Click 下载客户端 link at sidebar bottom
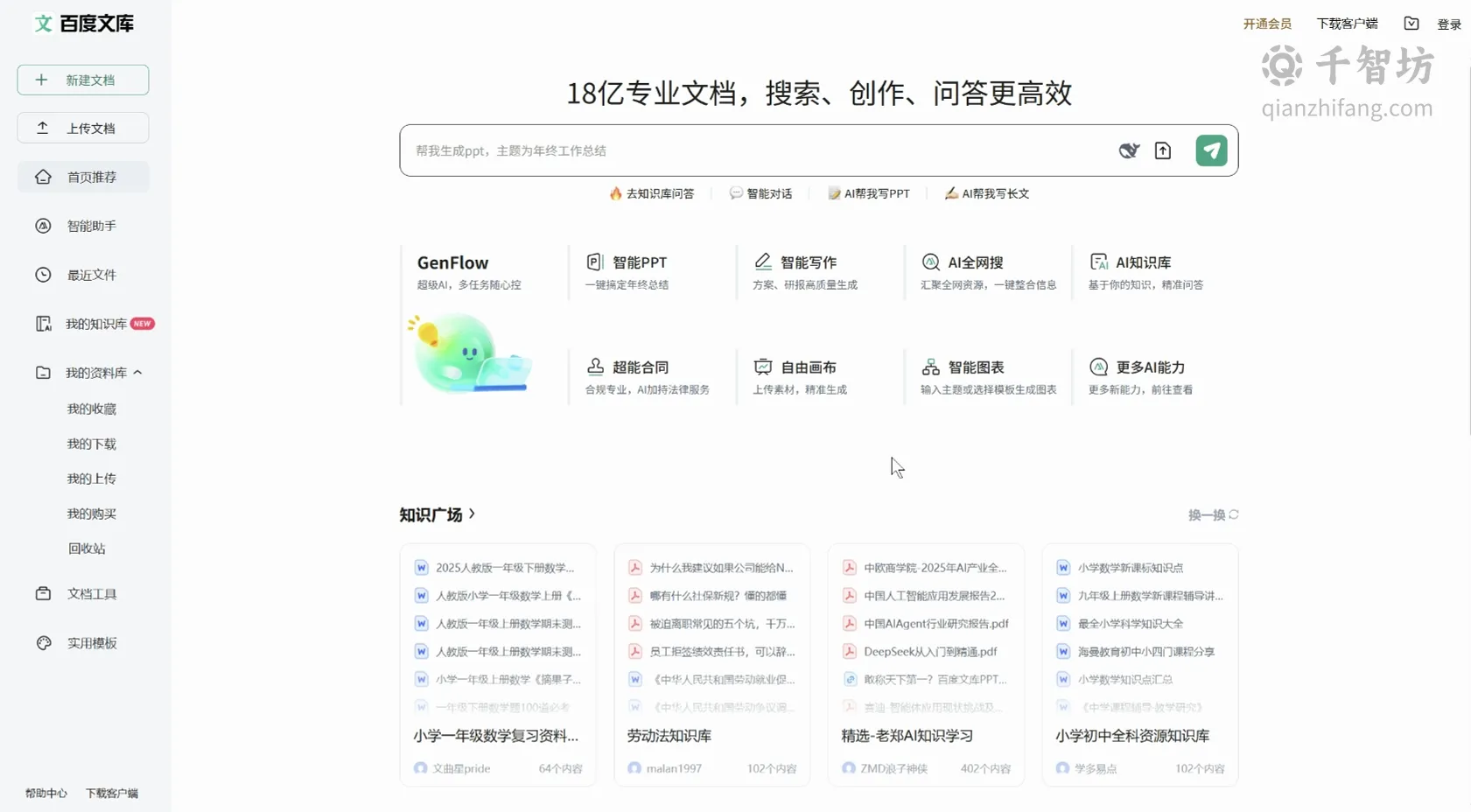 coord(112,794)
